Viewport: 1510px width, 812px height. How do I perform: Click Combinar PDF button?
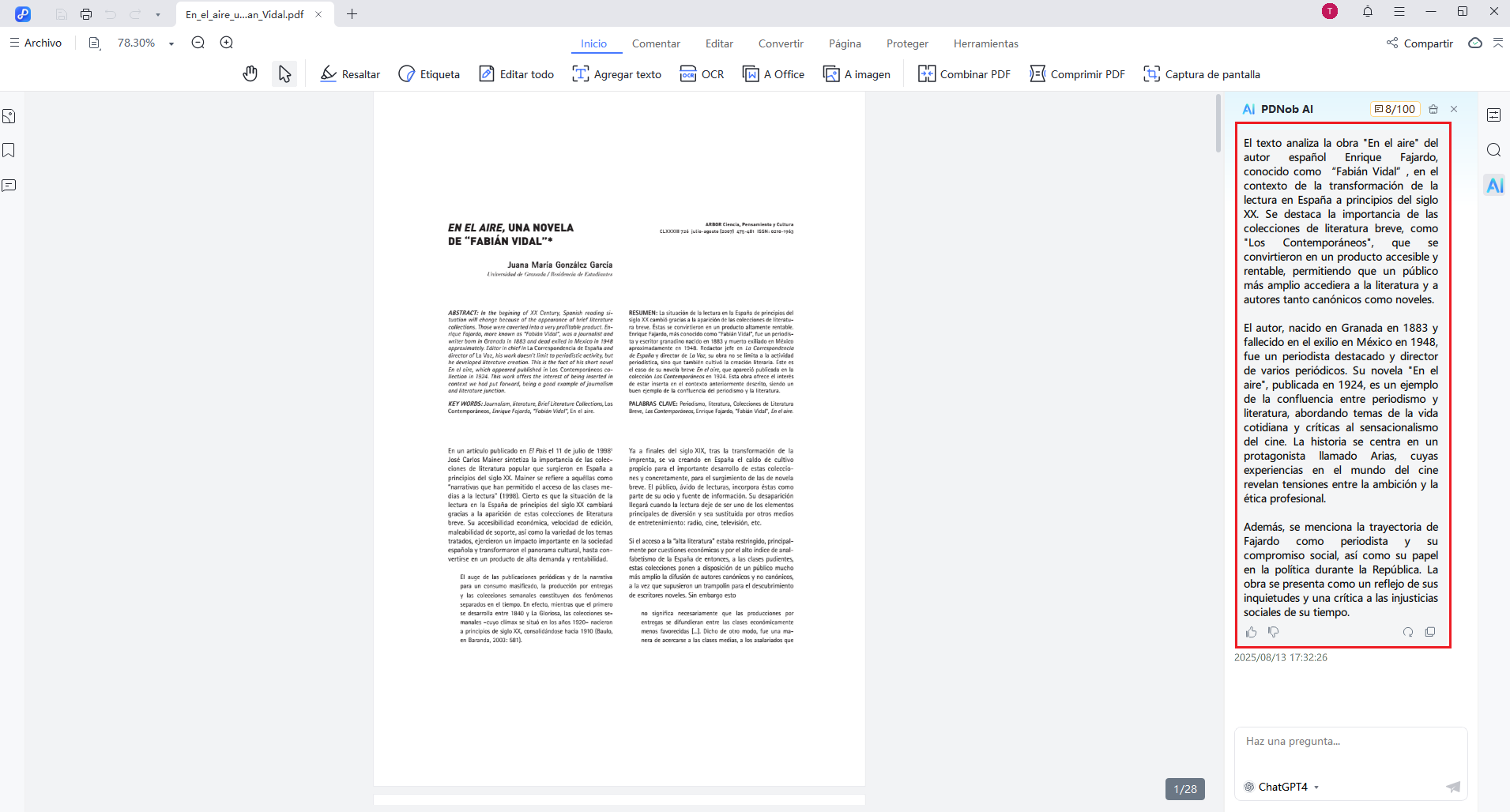[964, 74]
